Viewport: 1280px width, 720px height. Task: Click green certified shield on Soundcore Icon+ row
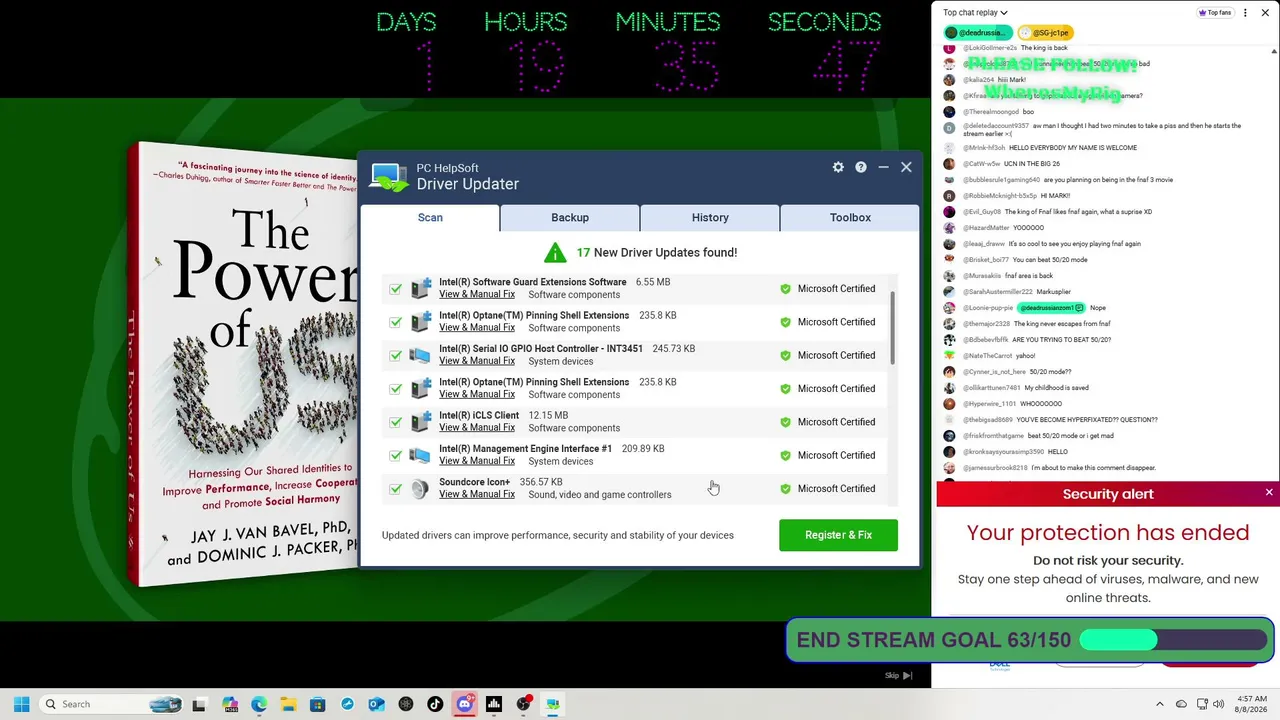tap(785, 489)
